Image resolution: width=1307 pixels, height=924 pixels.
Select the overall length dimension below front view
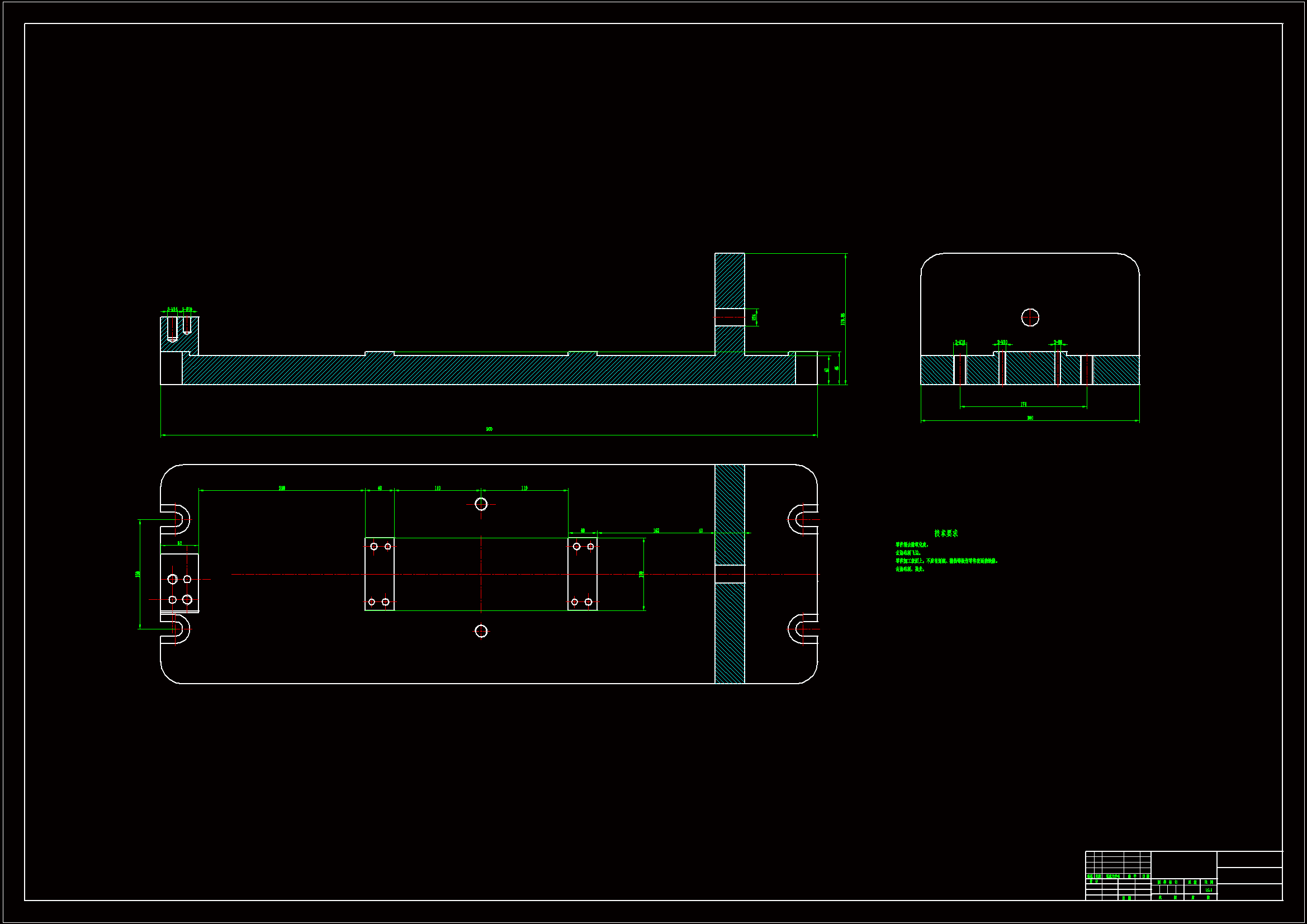489,430
